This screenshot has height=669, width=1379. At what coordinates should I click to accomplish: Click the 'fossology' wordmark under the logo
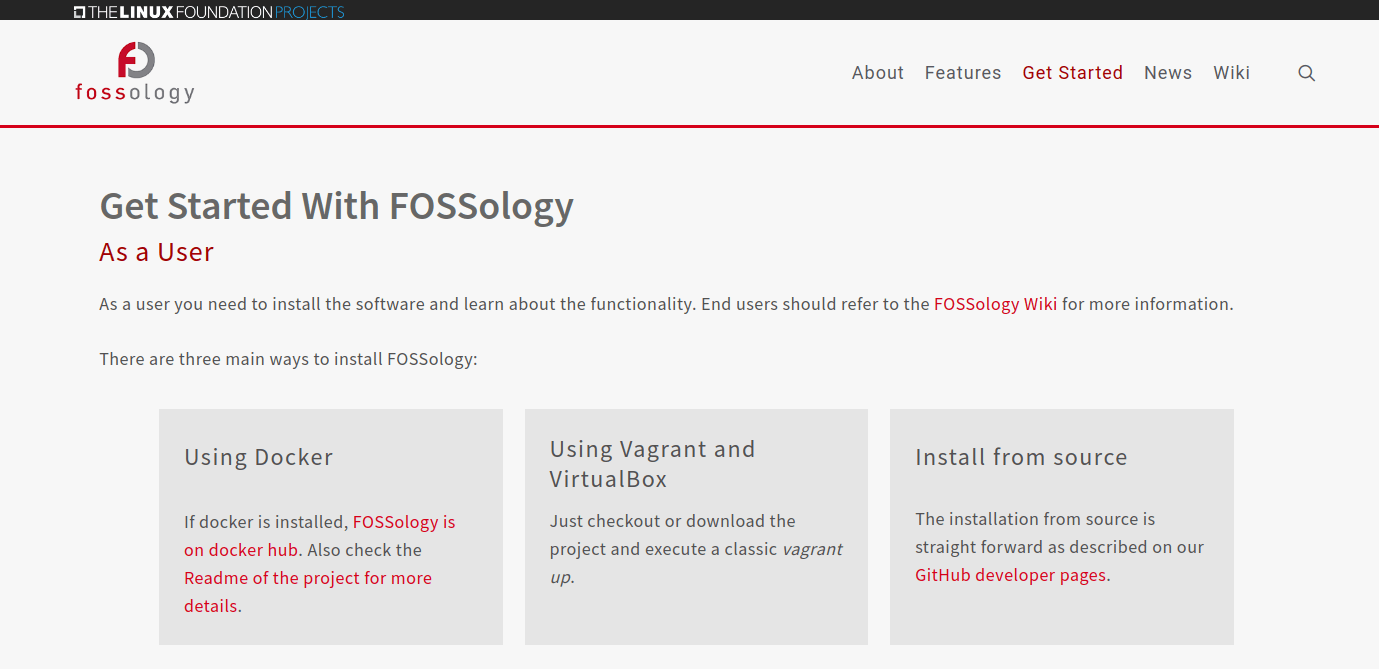pos(135,93)
